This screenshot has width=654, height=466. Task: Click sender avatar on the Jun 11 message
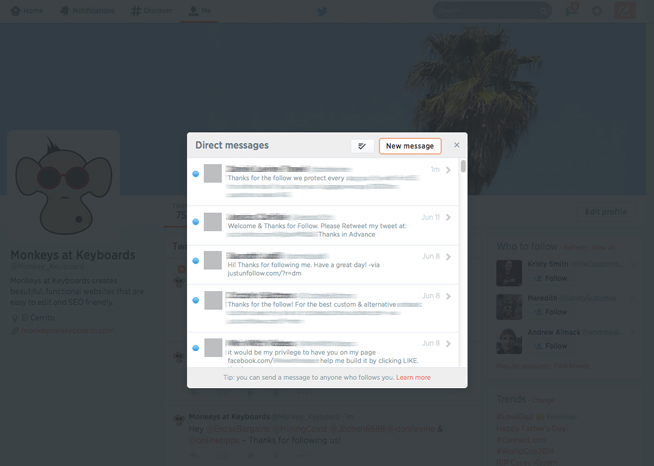(x=213, y=222)
